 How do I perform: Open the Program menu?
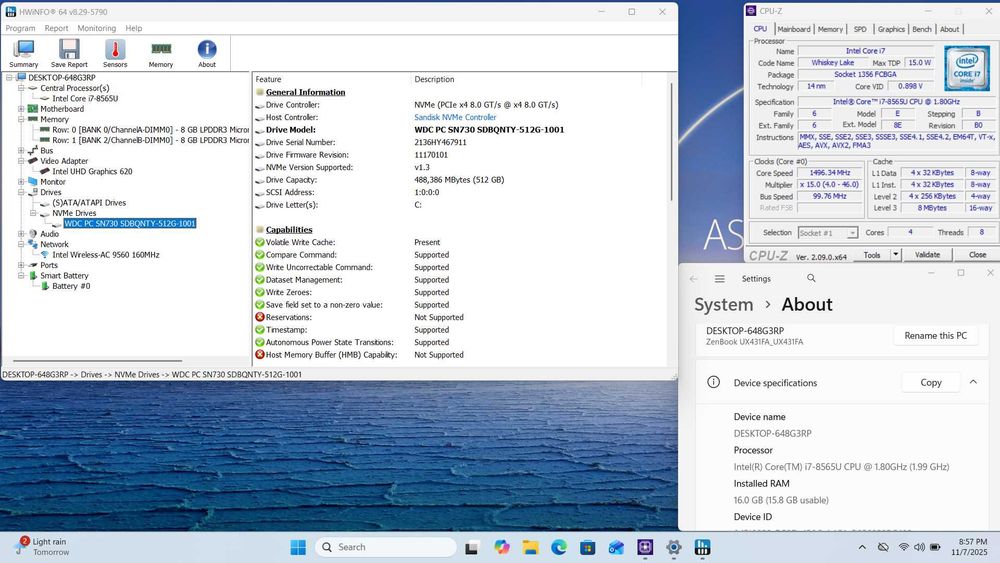20,28
